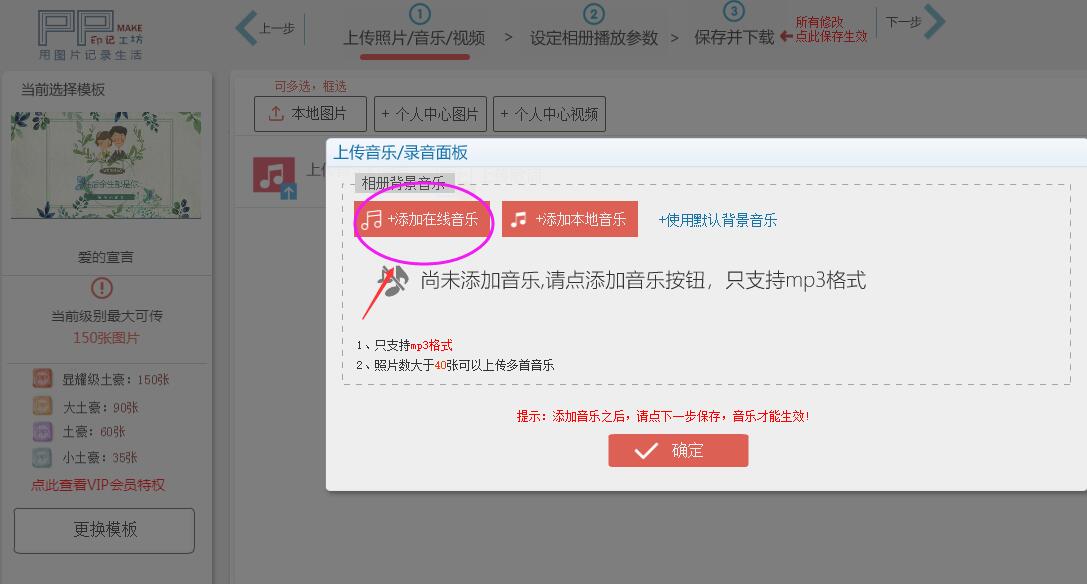1087x584 pixels.
Task: Click the 本地图片 upload button
Action: [310, 114]
